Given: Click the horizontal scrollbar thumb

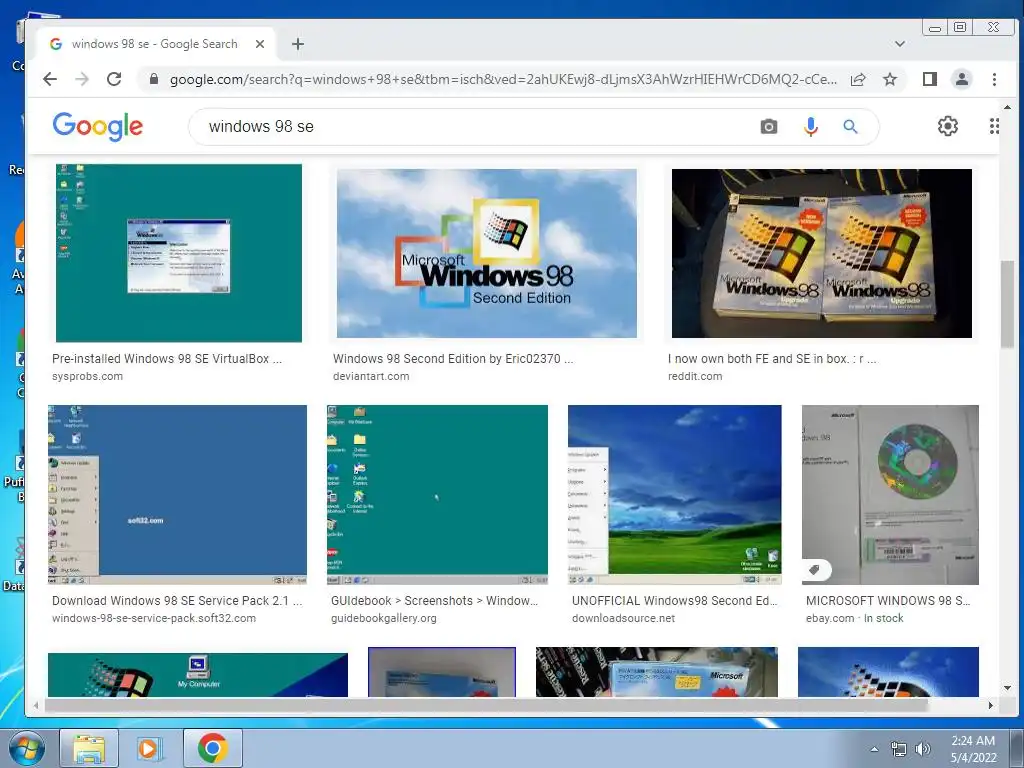Looking at the screenshot, I should tap(487, 705).
